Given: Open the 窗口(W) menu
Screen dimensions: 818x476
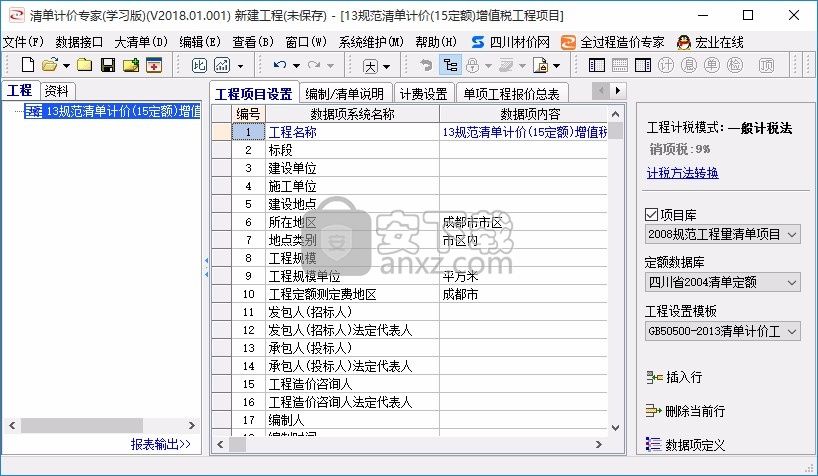Looking at the screenshot, I should coord(306,42).
